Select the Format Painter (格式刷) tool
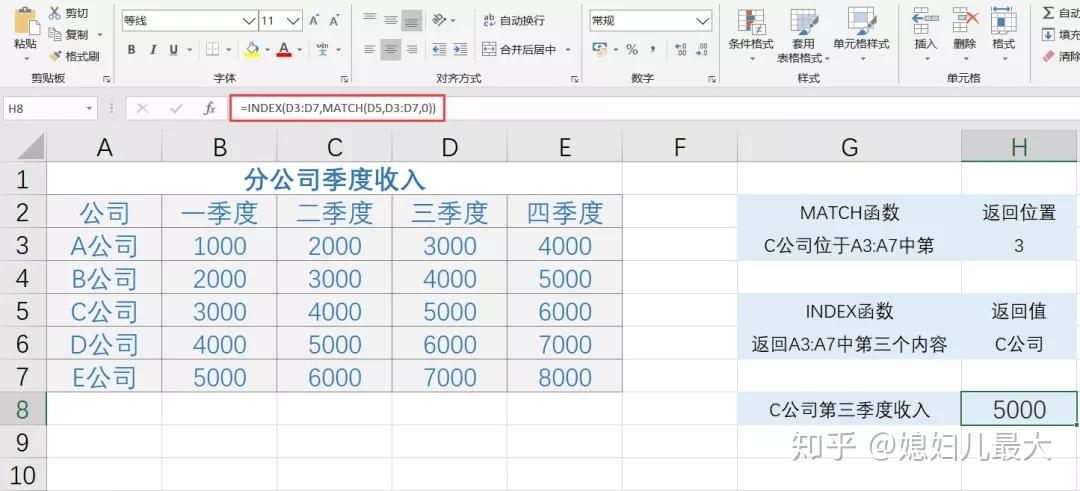This screenshot has width=1080, height=491. [x=74, y=56]
